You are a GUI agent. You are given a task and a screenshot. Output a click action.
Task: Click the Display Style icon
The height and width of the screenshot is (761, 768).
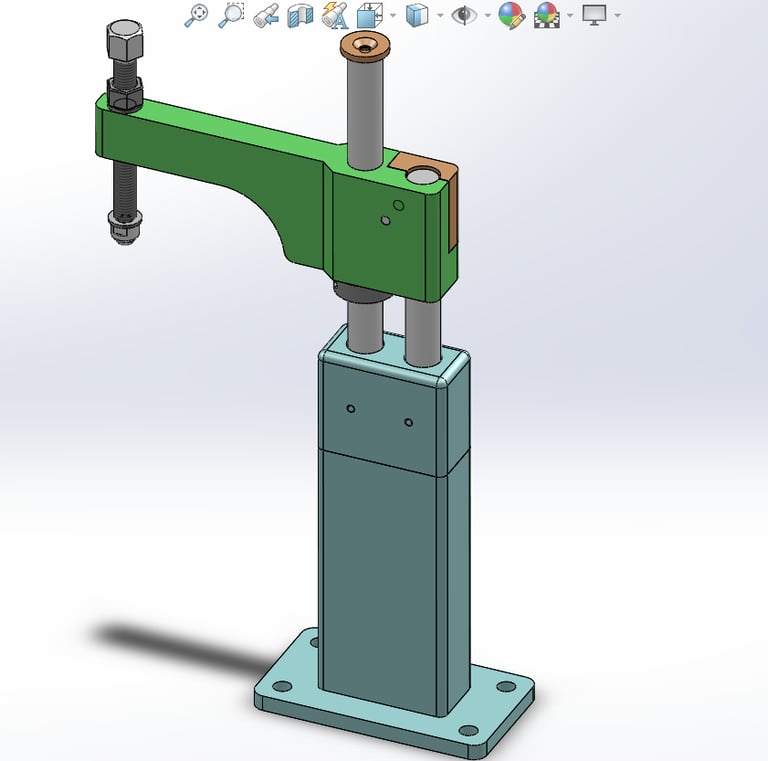417,16
